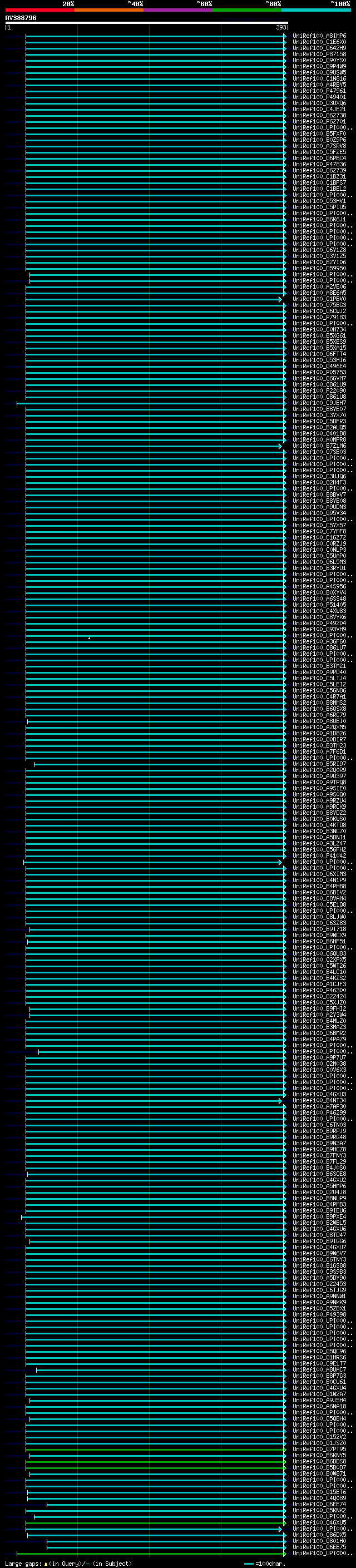Select the UniRef100_C5PIU5 label
This screenshot has width=356, height=1568.
click(319, 207)
